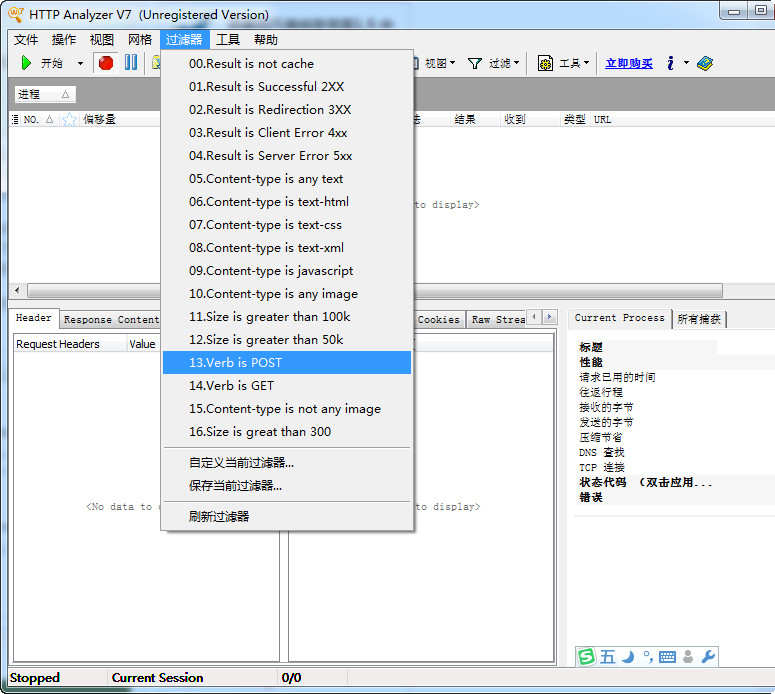Image resolution: width=775 pixels, height=694 pixels.
Task: Toggle the 五 input mode in IME bar
Action: [x=607, y=657]
